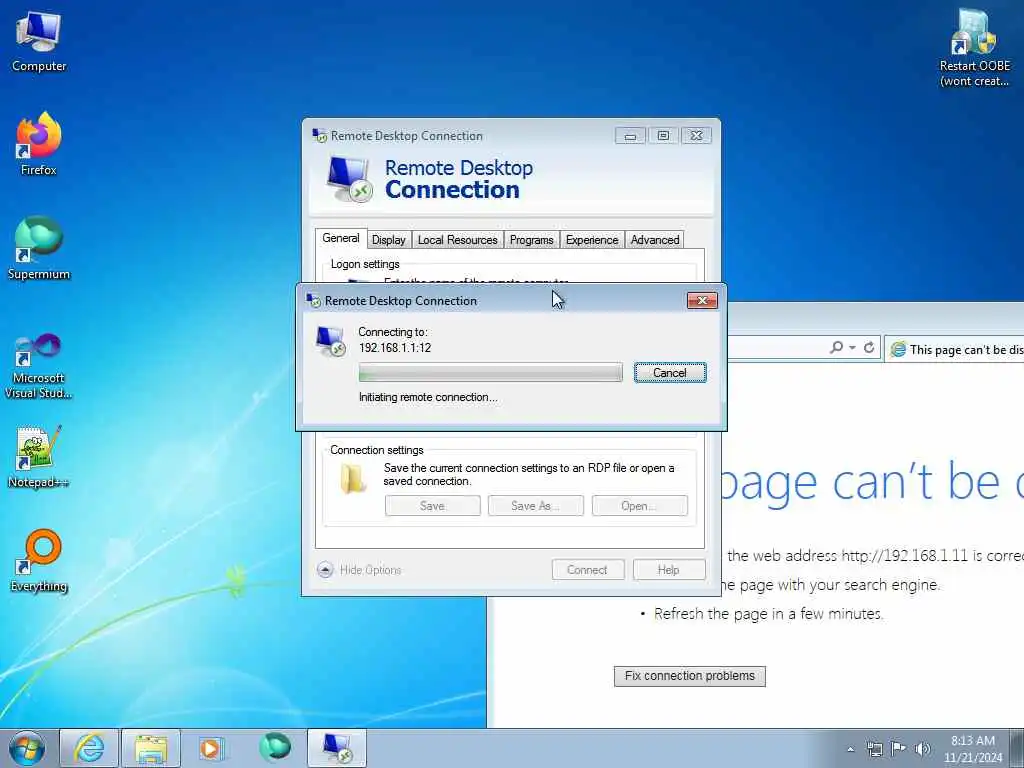Click the connection progress bar

(x=490, y=373)
